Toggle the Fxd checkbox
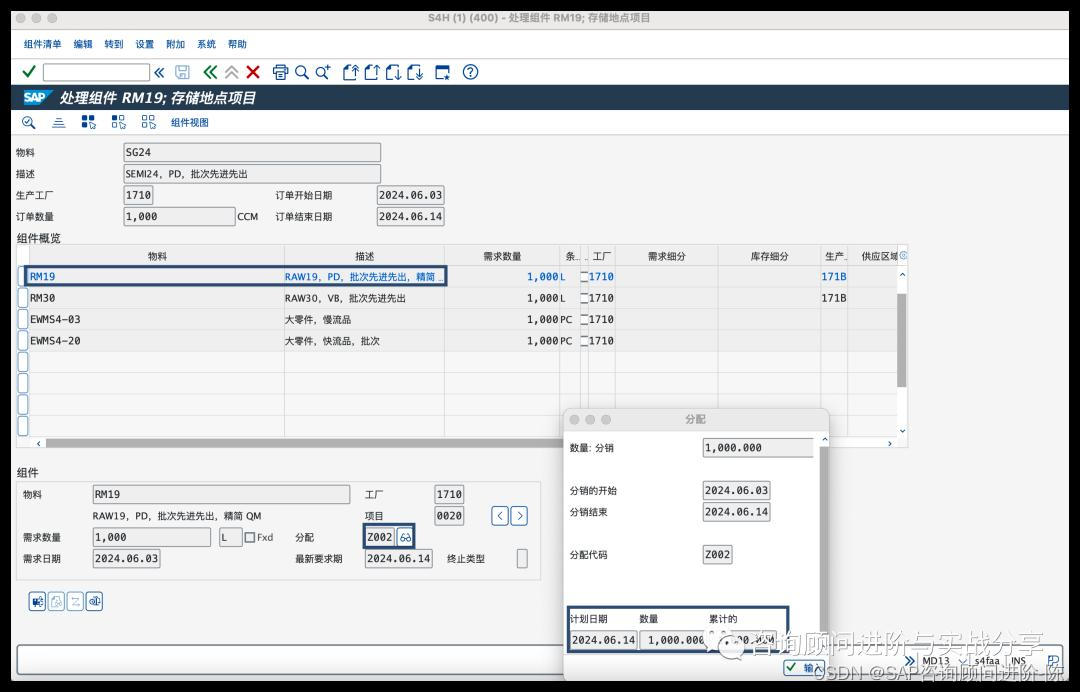1080x692 pixels. 249,537
